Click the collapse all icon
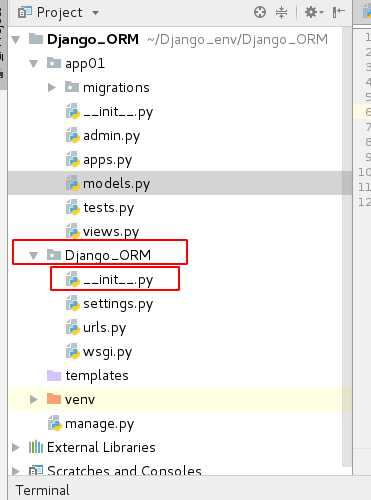Viewport: 371px width, 500px height. pos(281,12)
